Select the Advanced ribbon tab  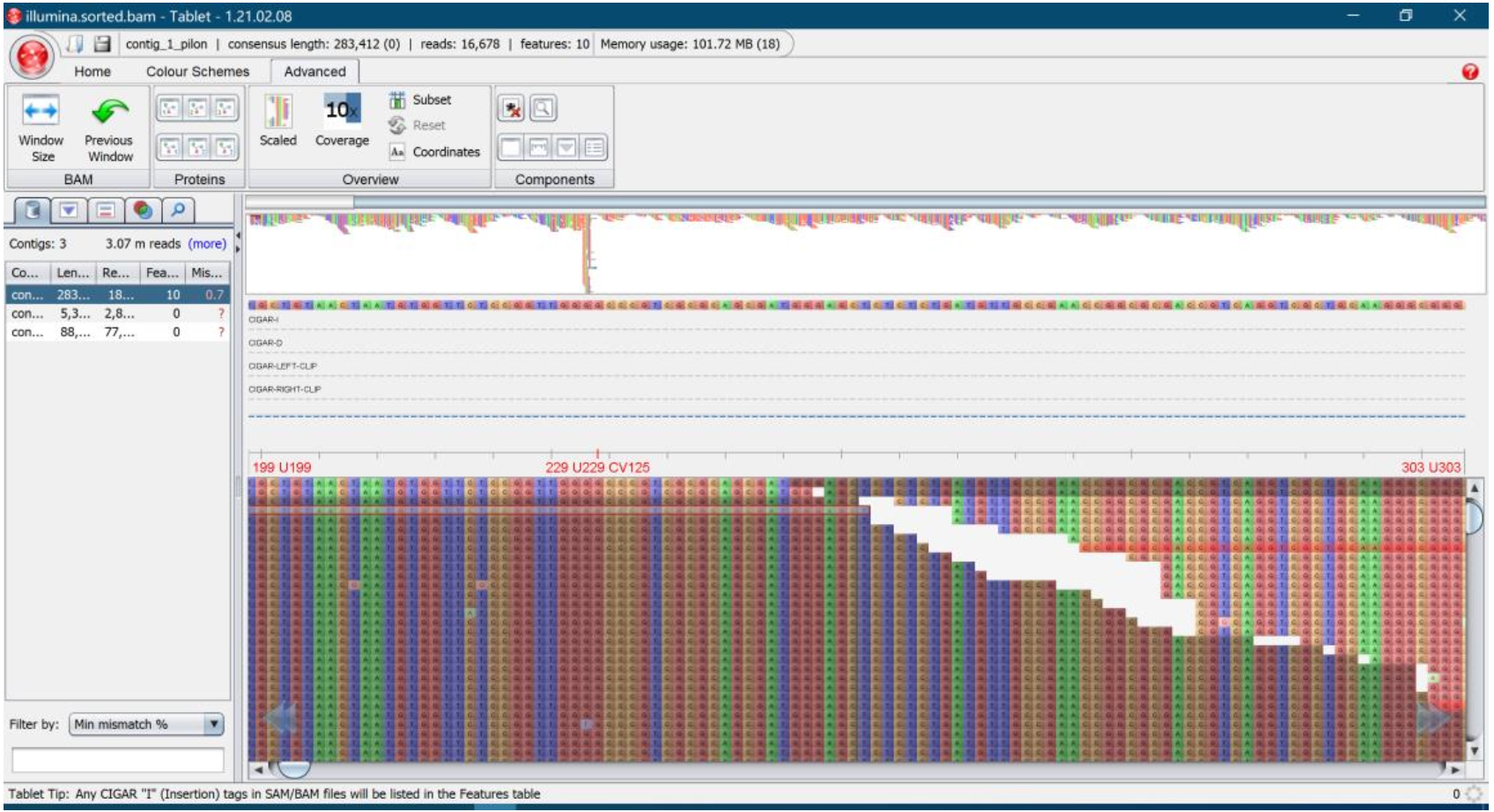(314, 71)
